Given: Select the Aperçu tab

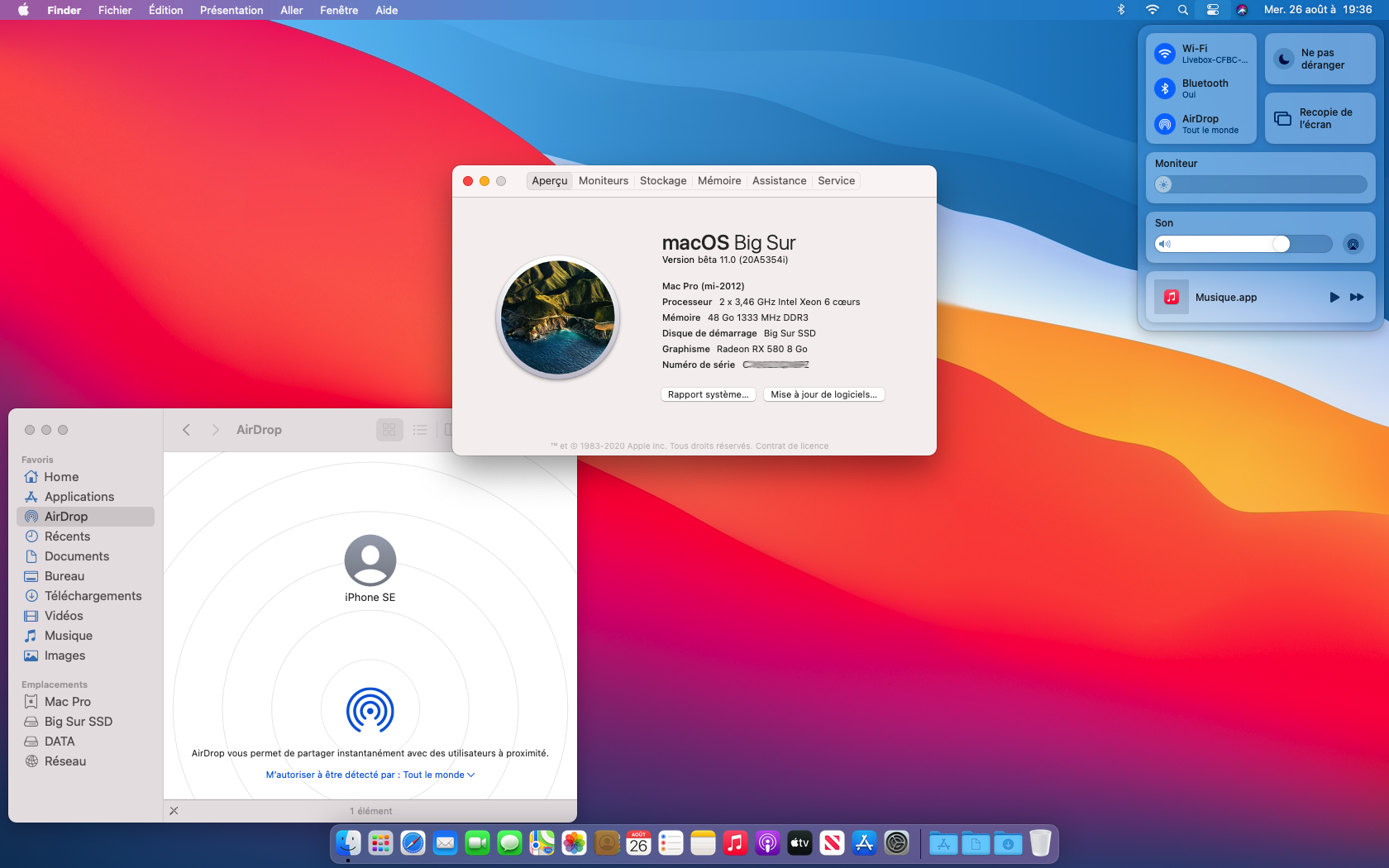Looking at the screenshot, I should click(x=550, y=181).
